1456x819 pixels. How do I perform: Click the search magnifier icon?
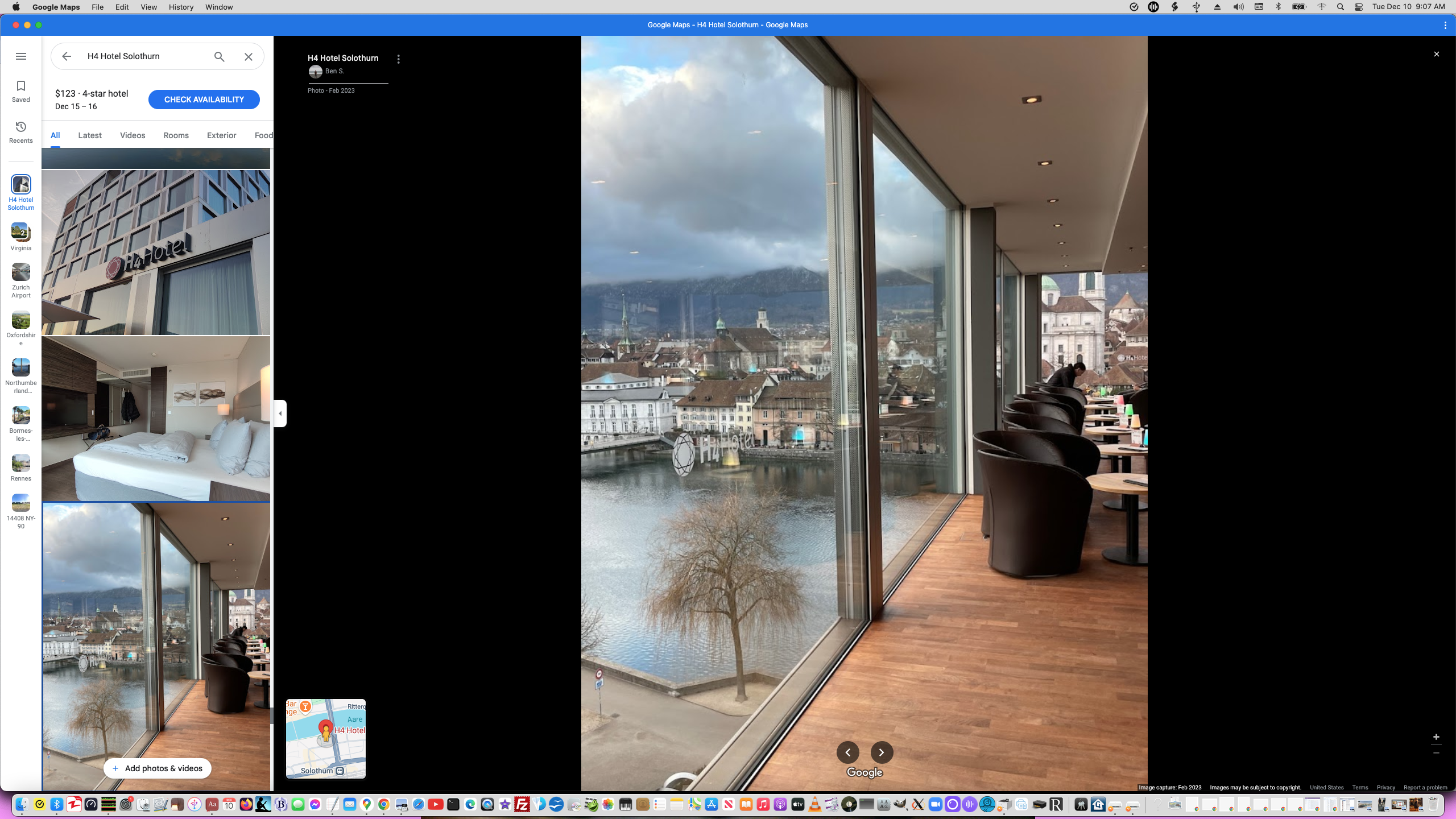coord(220,56)
